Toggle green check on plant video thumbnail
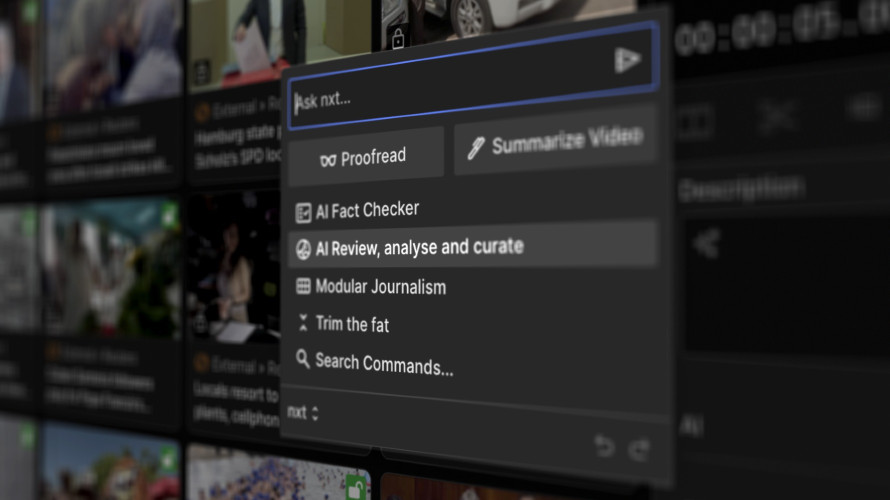Screen dimensions: 890x500 point(169,213)
